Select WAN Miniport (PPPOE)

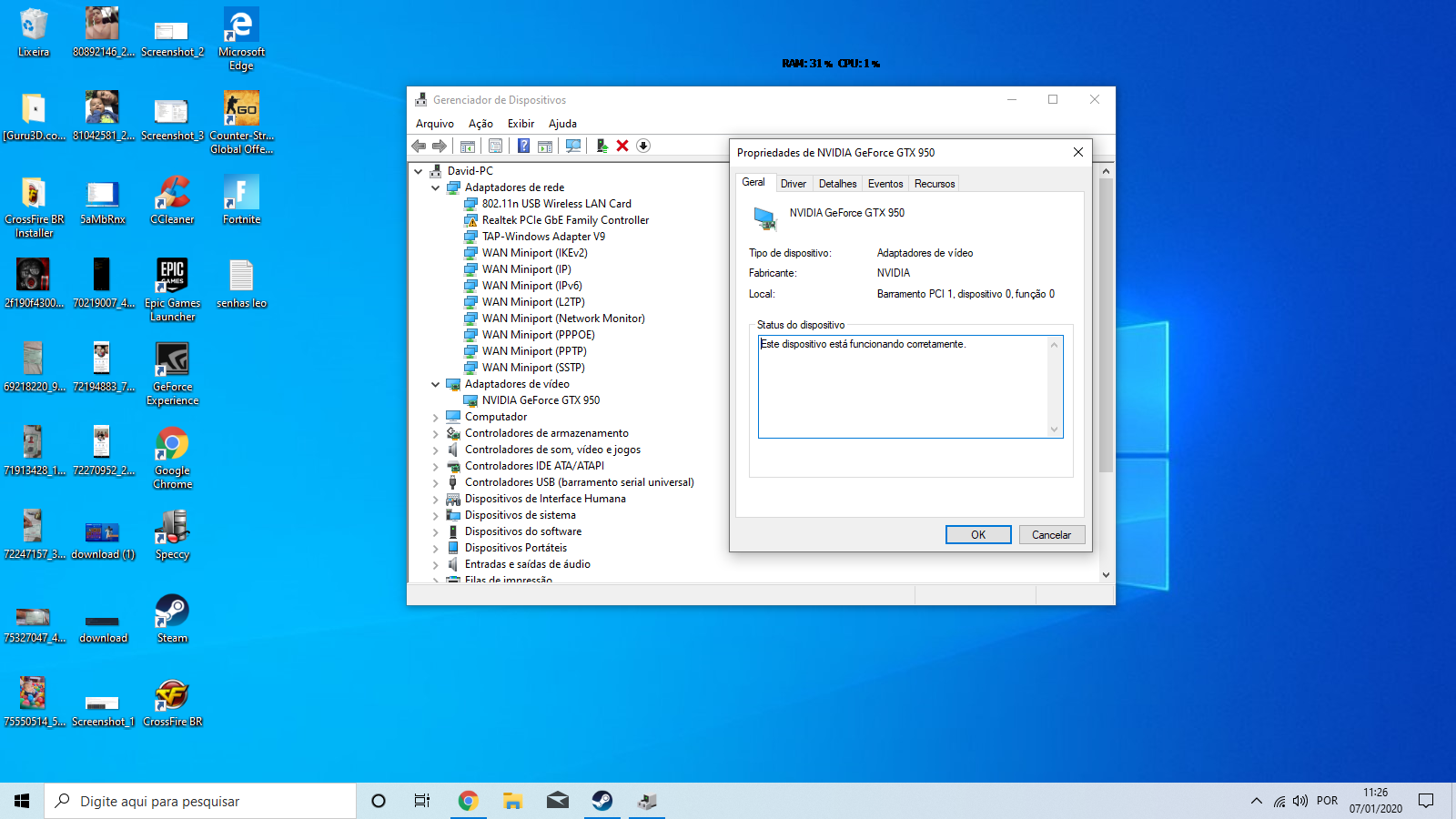(538, 335)
